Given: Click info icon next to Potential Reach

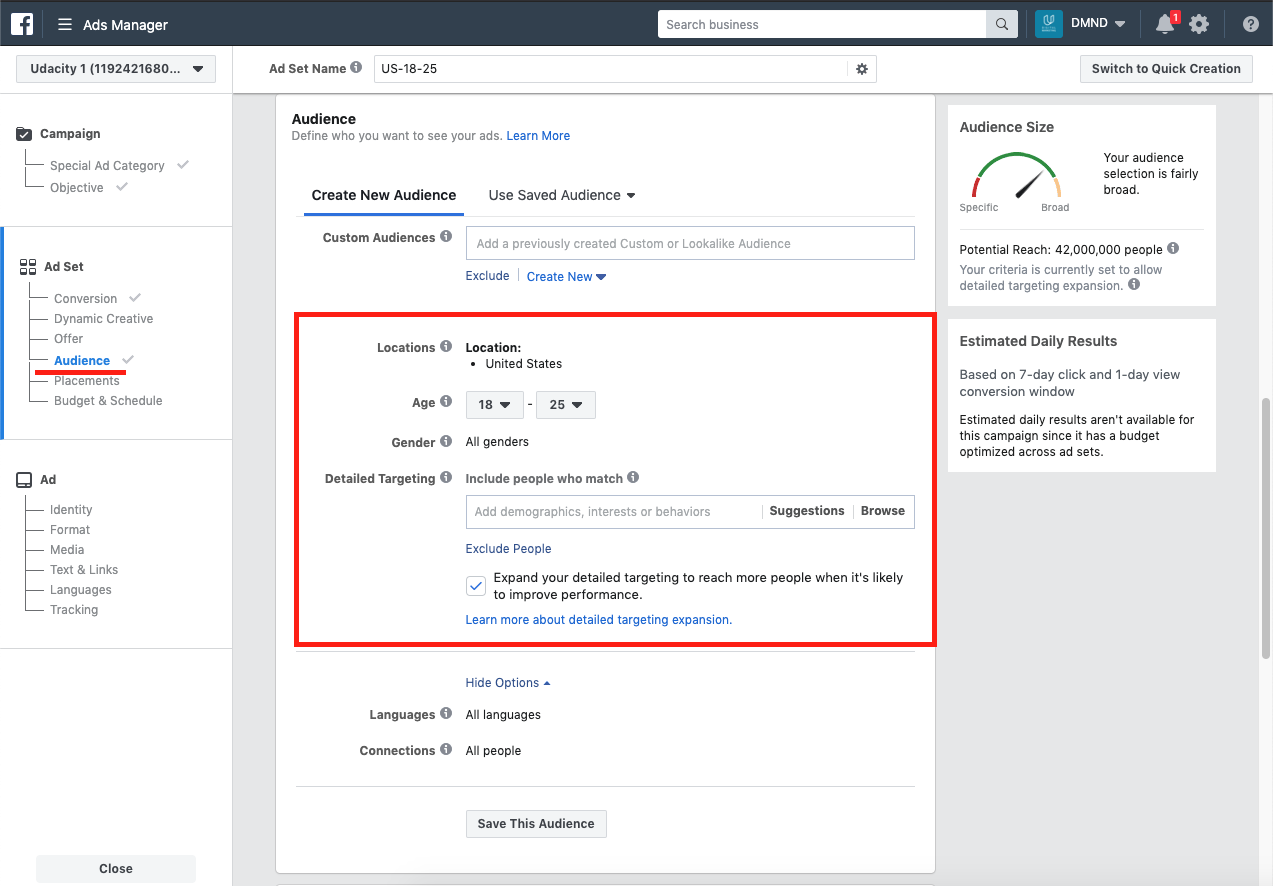Looking at the screenshot, I should tap(1173, 249).
